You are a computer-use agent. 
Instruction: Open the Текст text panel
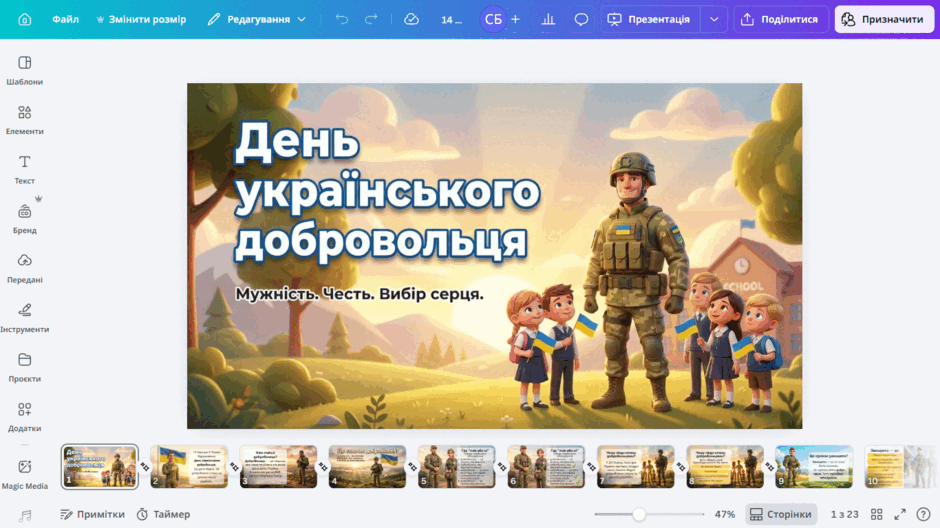click(x=25, y=170)
